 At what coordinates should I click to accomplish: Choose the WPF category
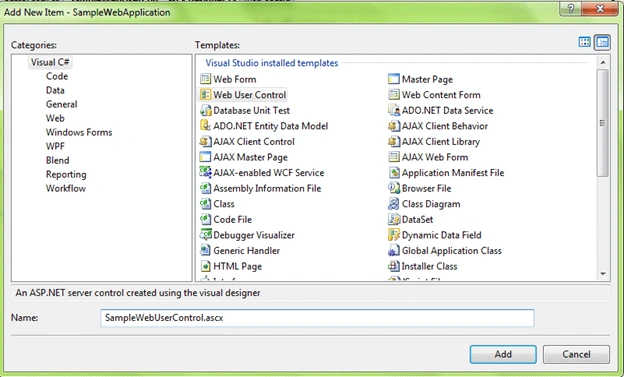[x=55, y=146]
